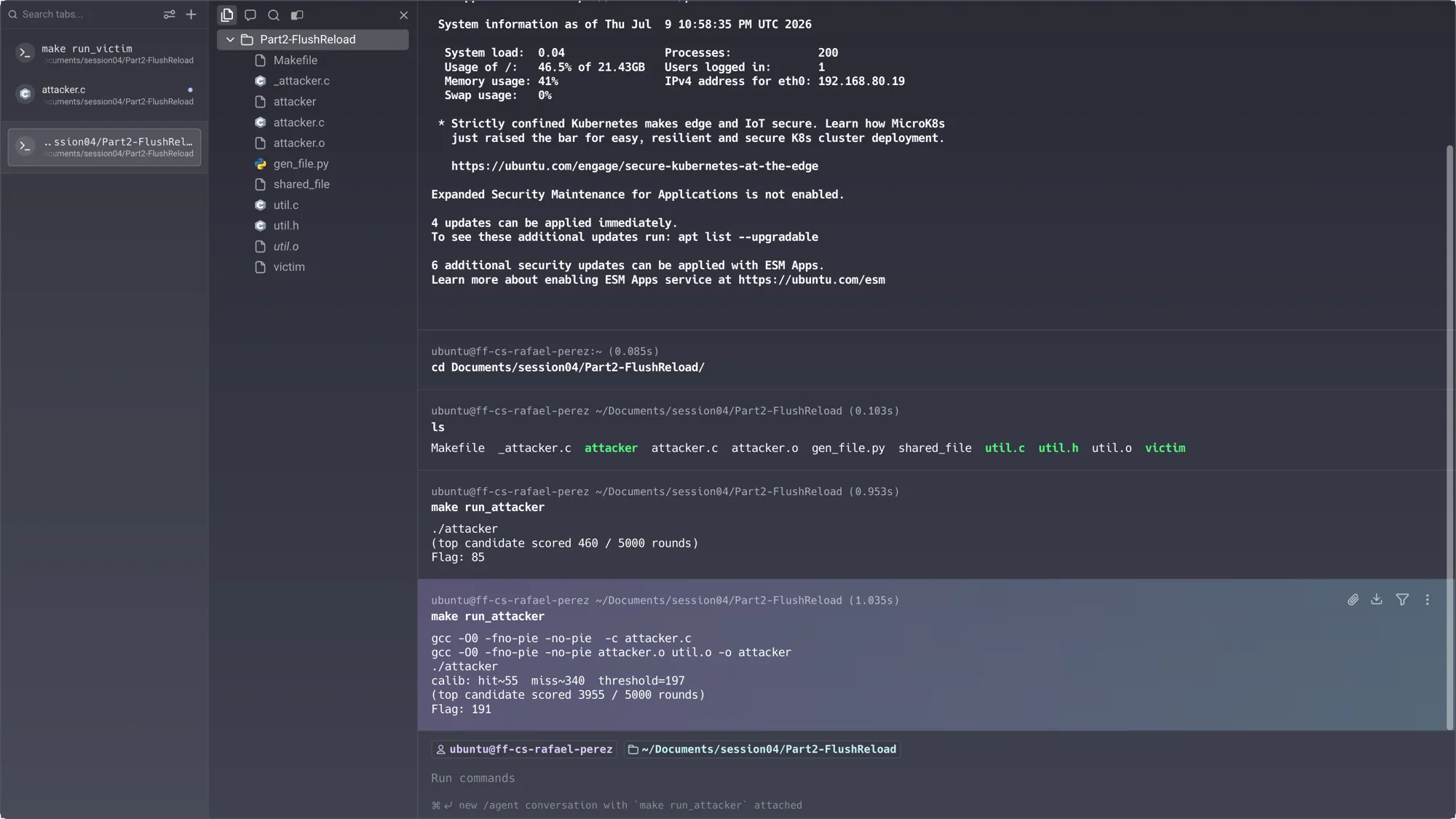Select attacker binary in file tree

(x=295, y=102)
